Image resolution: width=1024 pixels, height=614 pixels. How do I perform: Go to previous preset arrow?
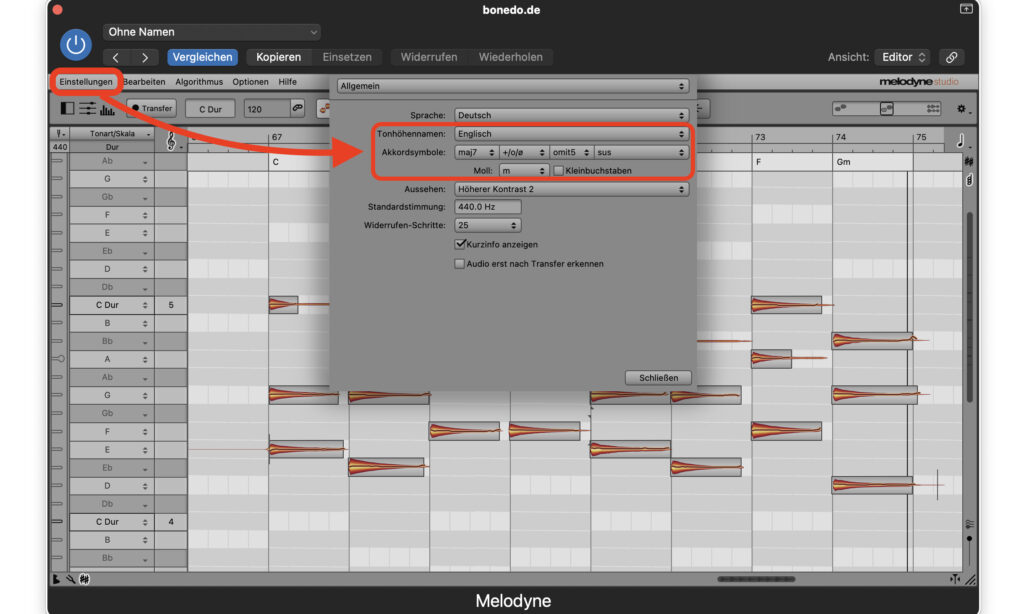pos(116,57)
